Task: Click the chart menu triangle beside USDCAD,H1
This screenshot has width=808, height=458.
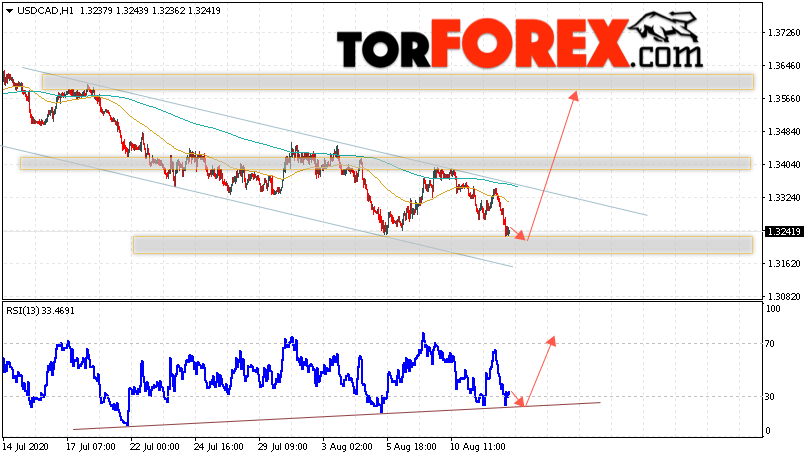Action: (9, 11)
